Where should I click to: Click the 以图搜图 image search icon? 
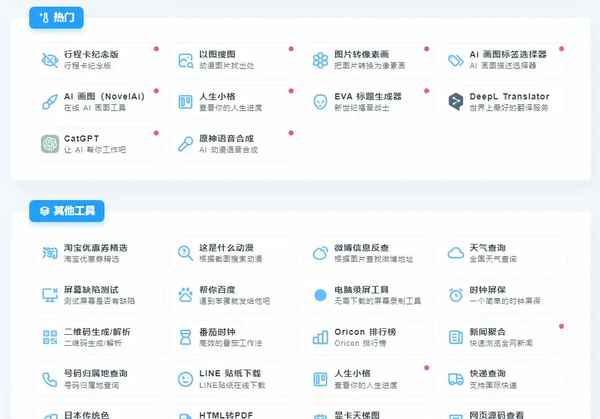(186, 60)
